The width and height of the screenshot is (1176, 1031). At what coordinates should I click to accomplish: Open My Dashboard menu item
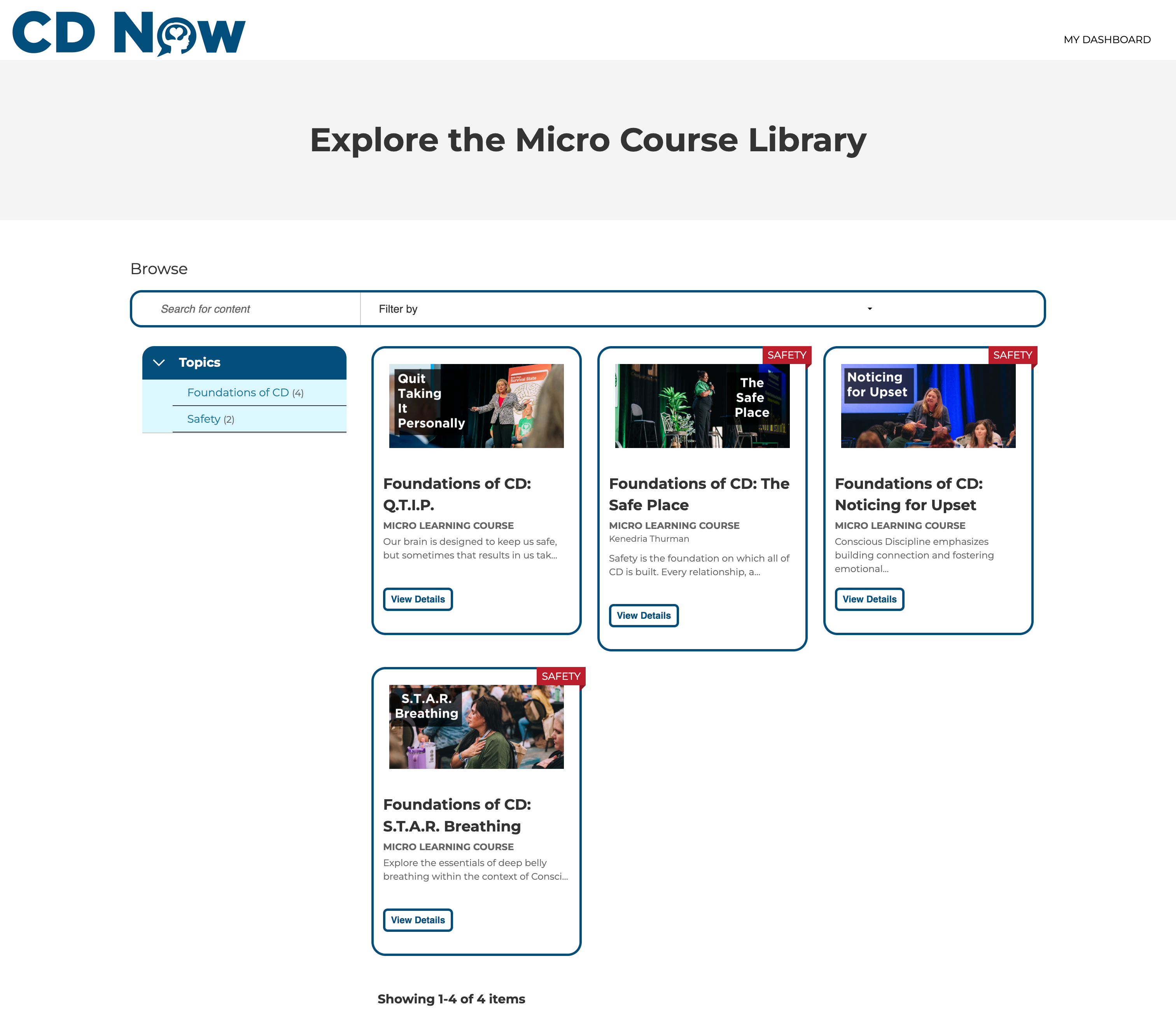pyautogui.click(x=1106, y=40)
